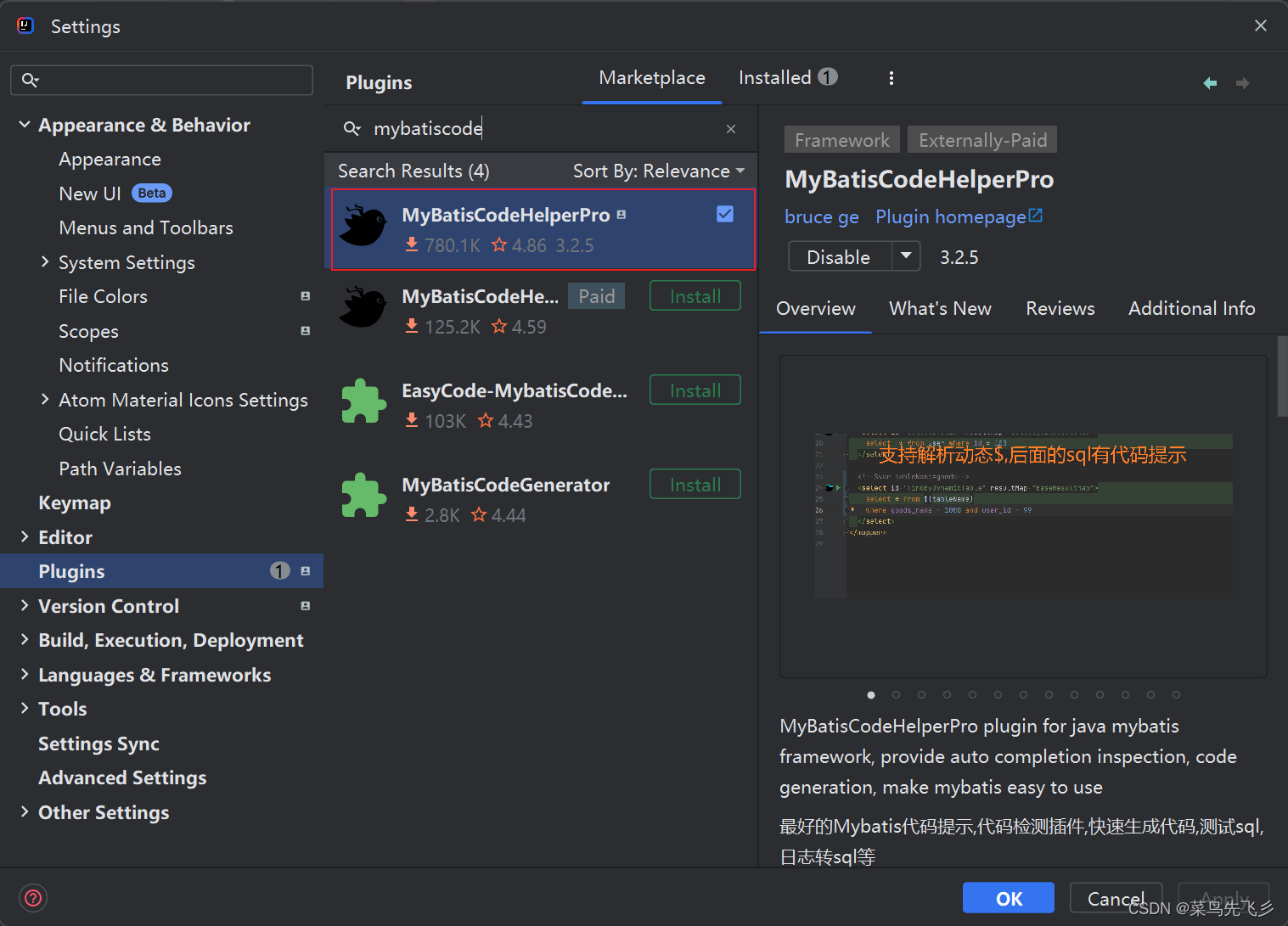Open the Overview tab

tap(816, 309)
